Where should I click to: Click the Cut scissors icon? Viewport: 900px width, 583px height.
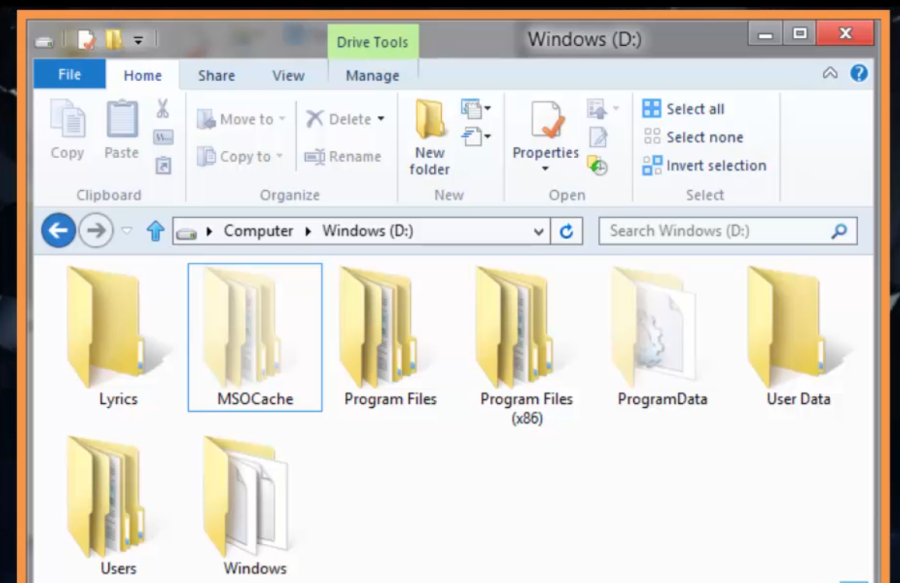[x=162, y=108]
